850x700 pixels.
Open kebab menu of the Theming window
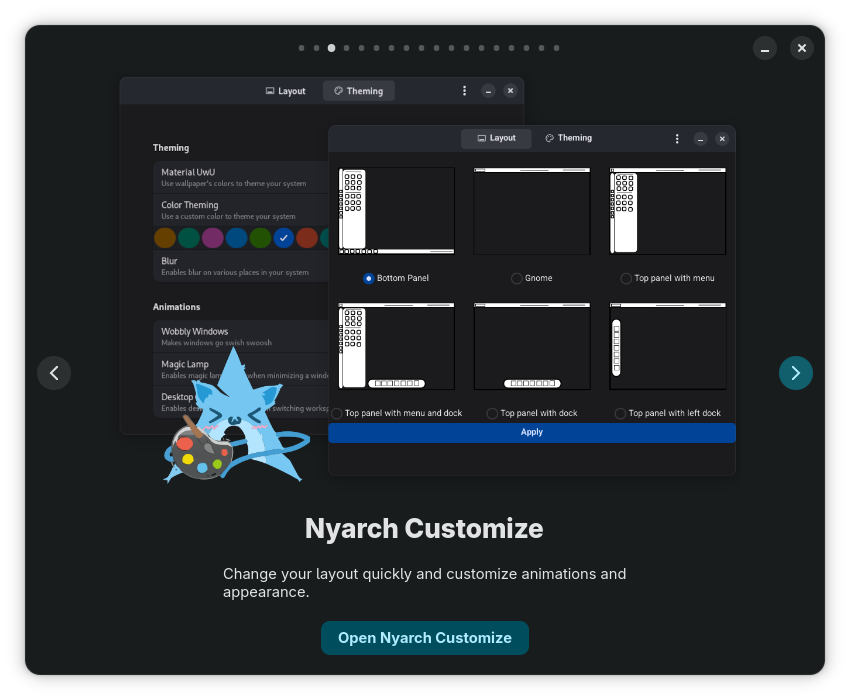[464, 91]
